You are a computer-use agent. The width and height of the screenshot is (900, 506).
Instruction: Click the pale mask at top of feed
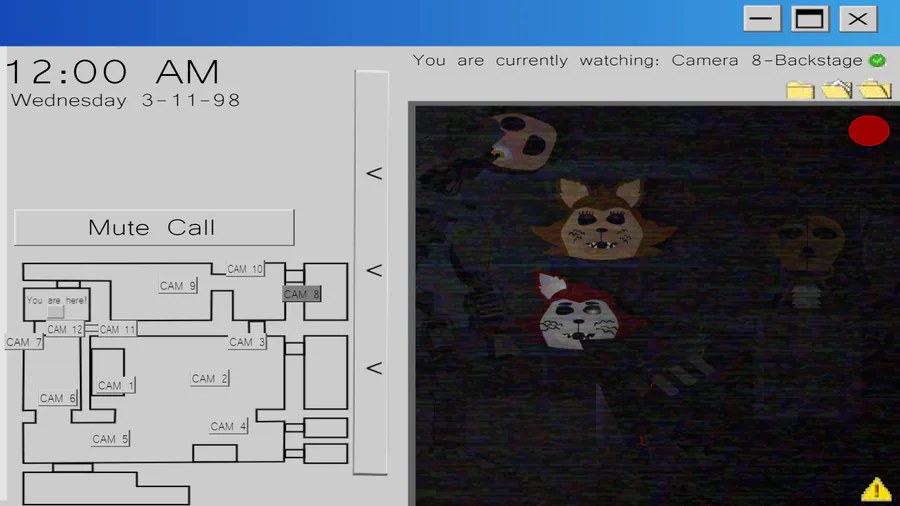pyautogui.click(x=523, y=142)
